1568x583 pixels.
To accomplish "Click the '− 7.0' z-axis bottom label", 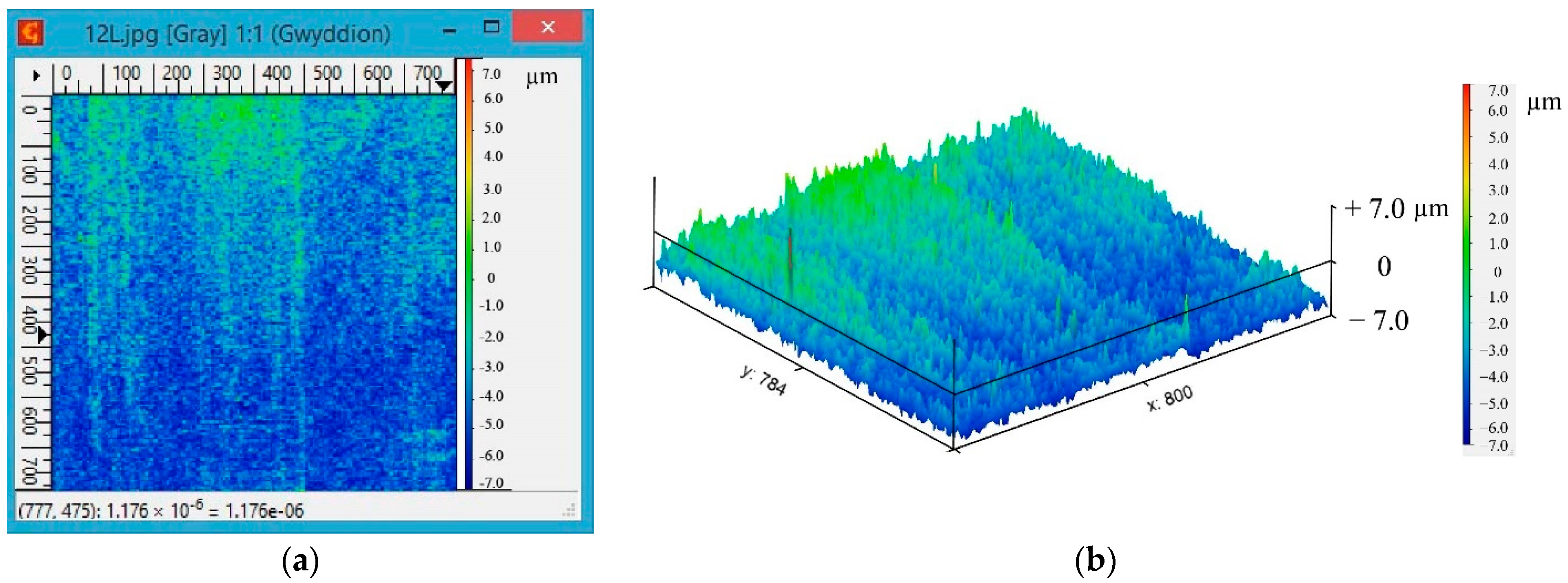I will coord(1379,321).
